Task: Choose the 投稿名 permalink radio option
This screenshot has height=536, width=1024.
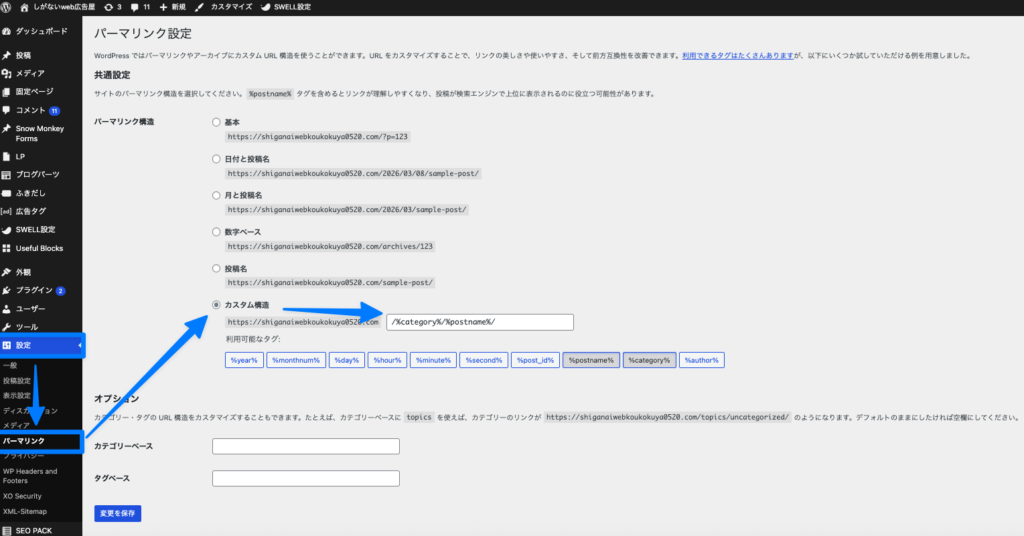Action: (216, 268)
